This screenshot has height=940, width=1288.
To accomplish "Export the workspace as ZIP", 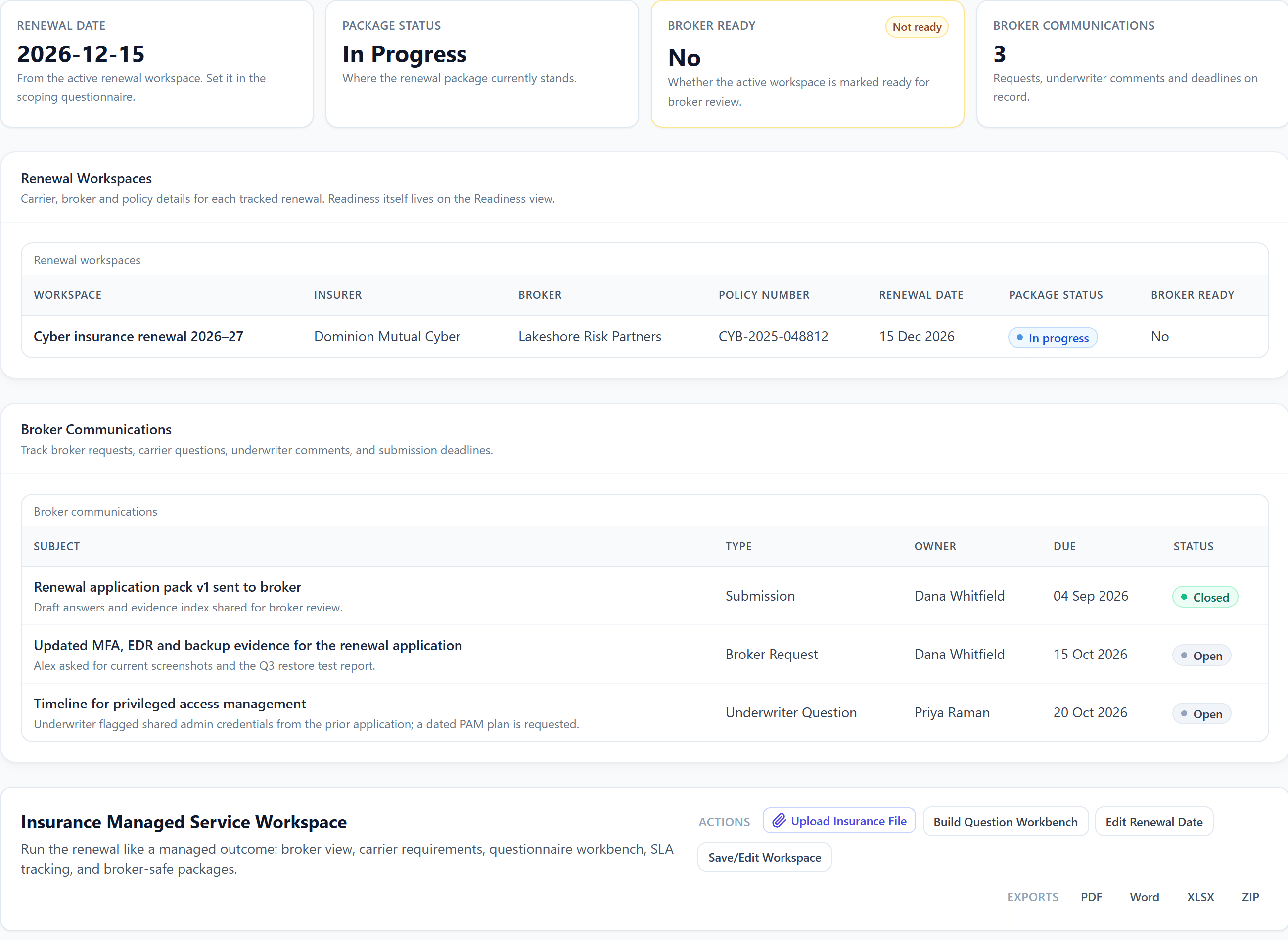I will 1250,897.
